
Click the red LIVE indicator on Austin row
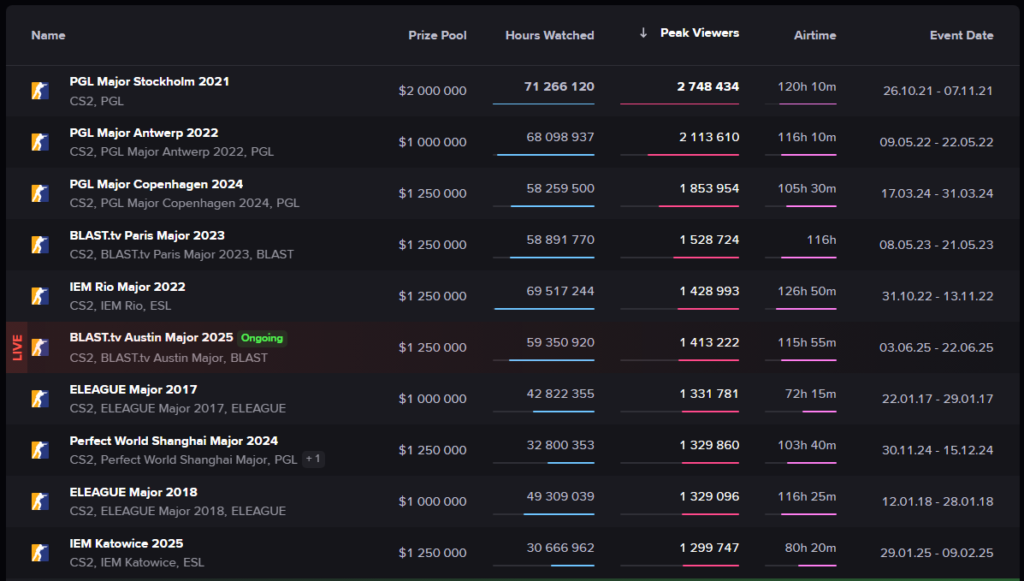pyautogui.click(x=17, y=347)
